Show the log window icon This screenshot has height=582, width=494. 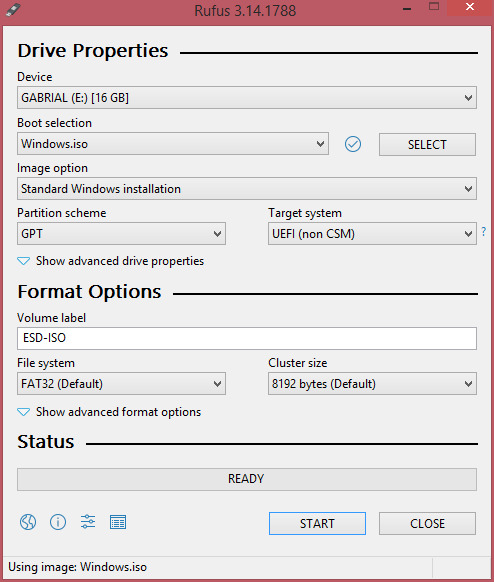[x=118, y=522]
